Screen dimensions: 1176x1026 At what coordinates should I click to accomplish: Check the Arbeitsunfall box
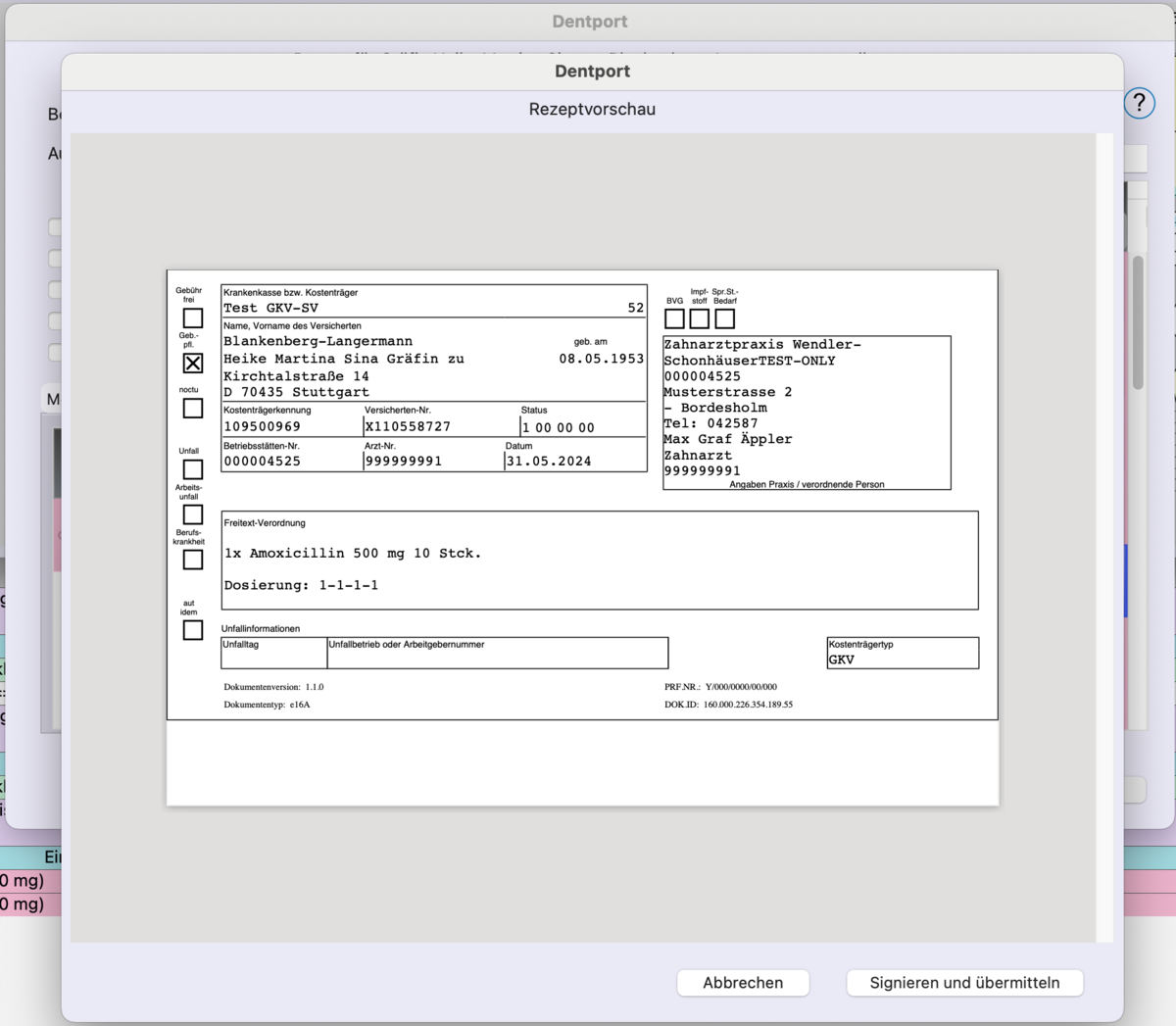coord(193,514)
